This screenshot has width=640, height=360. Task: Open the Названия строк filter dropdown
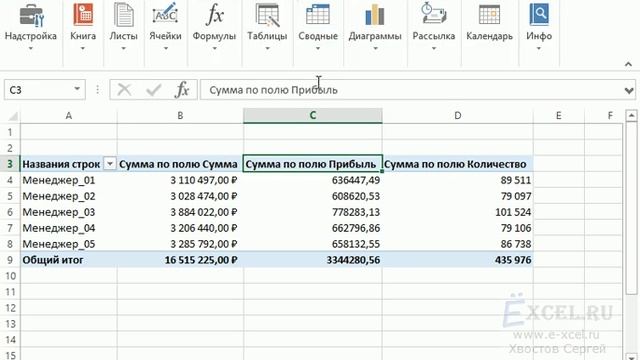point(109,164)
